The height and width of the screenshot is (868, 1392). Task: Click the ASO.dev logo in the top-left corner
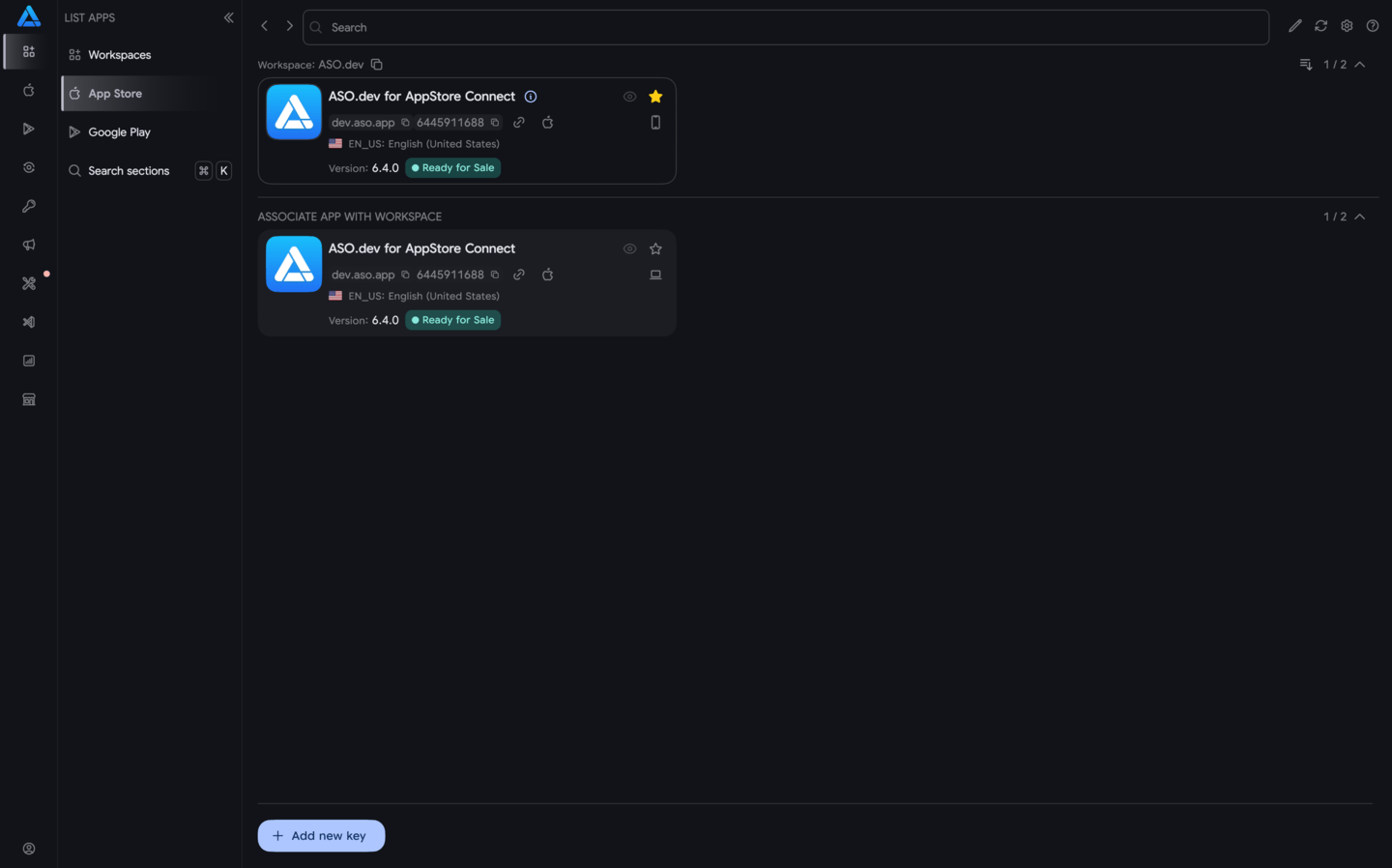coord(29,16)
